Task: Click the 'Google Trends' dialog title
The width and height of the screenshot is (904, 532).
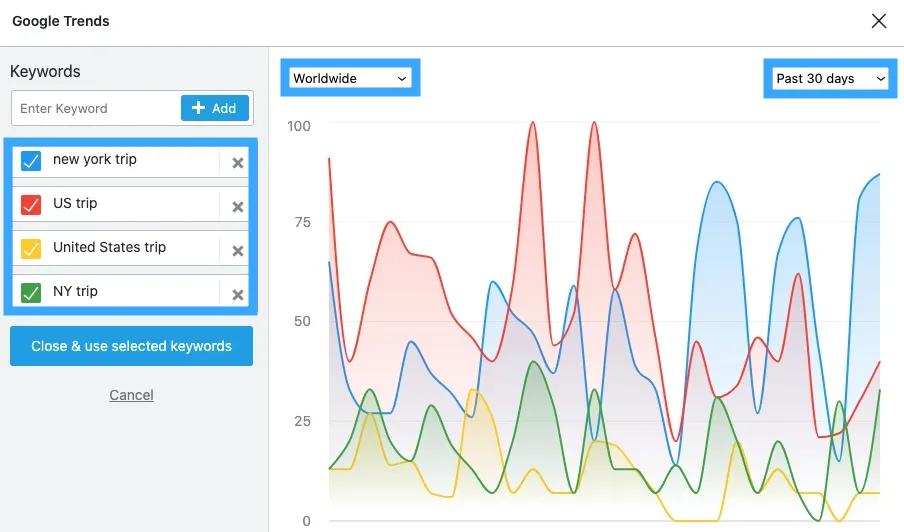Action: pyautogui.click(x=61, y=21)
